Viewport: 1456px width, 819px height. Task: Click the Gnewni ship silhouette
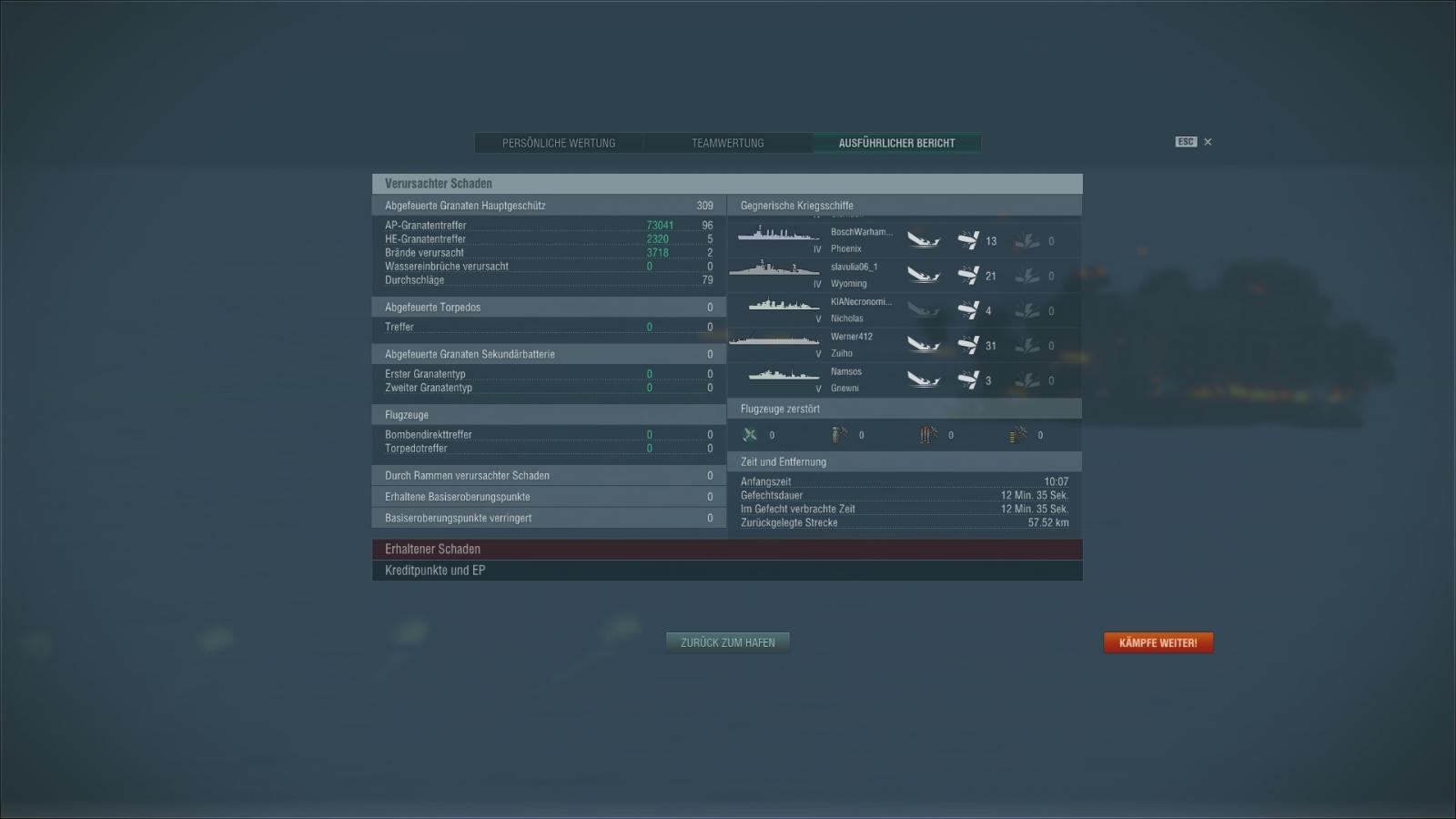tap(784, 375)
